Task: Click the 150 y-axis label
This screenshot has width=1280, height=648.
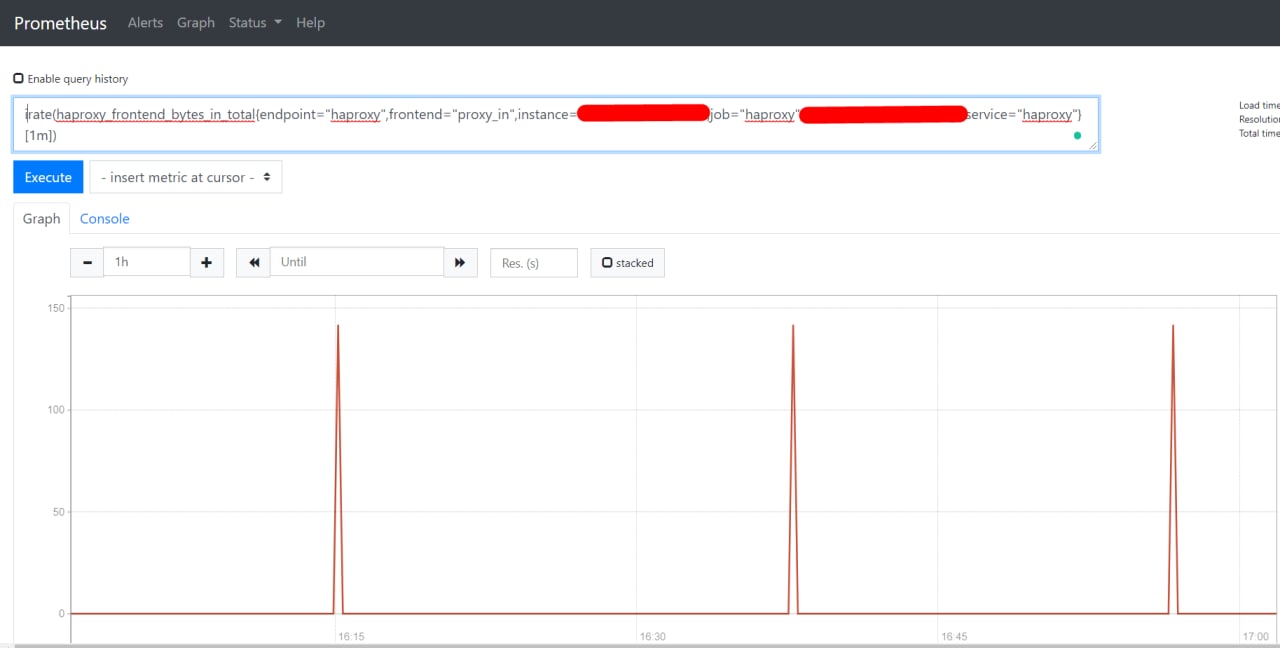Action: click(55, 308)
